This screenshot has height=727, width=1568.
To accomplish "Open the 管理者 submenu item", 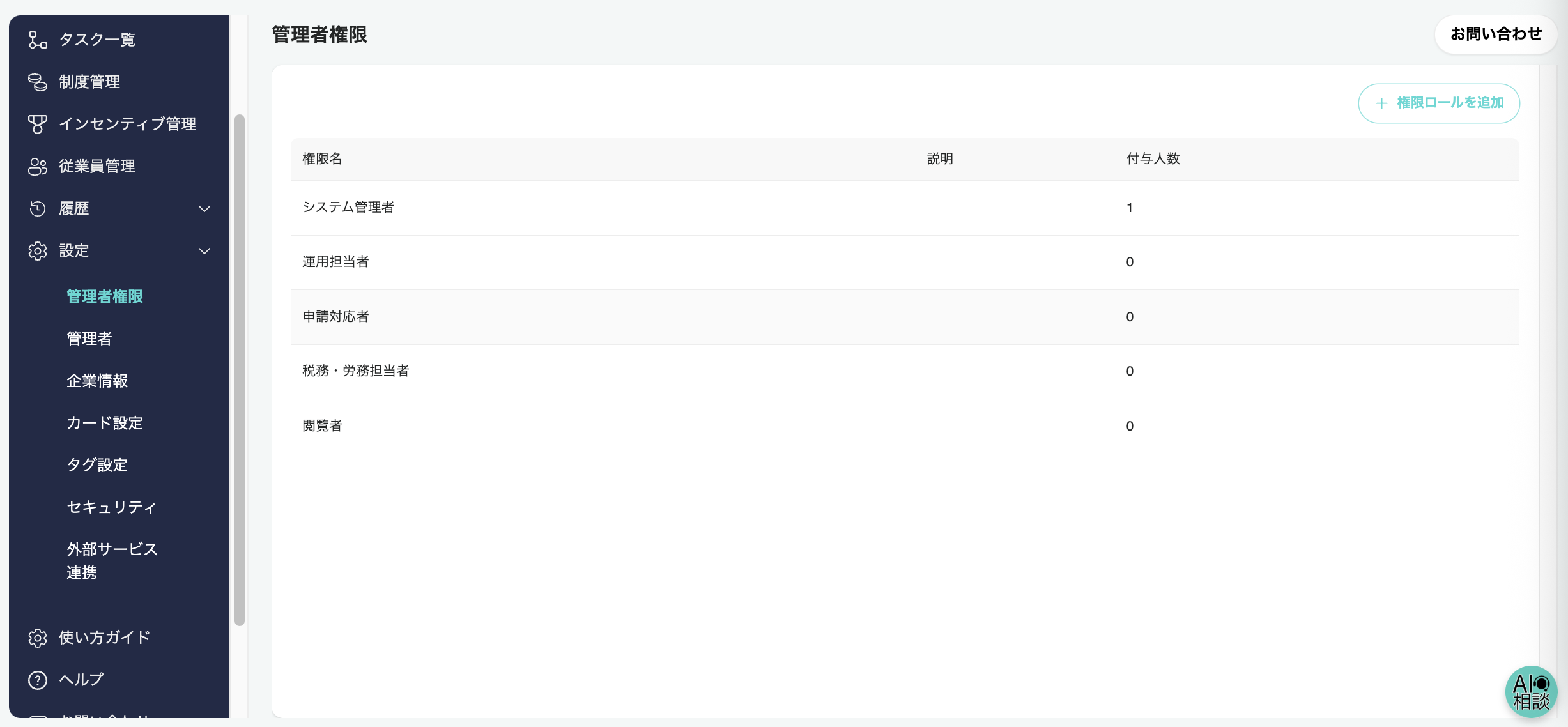I will [x=89, y=339].
